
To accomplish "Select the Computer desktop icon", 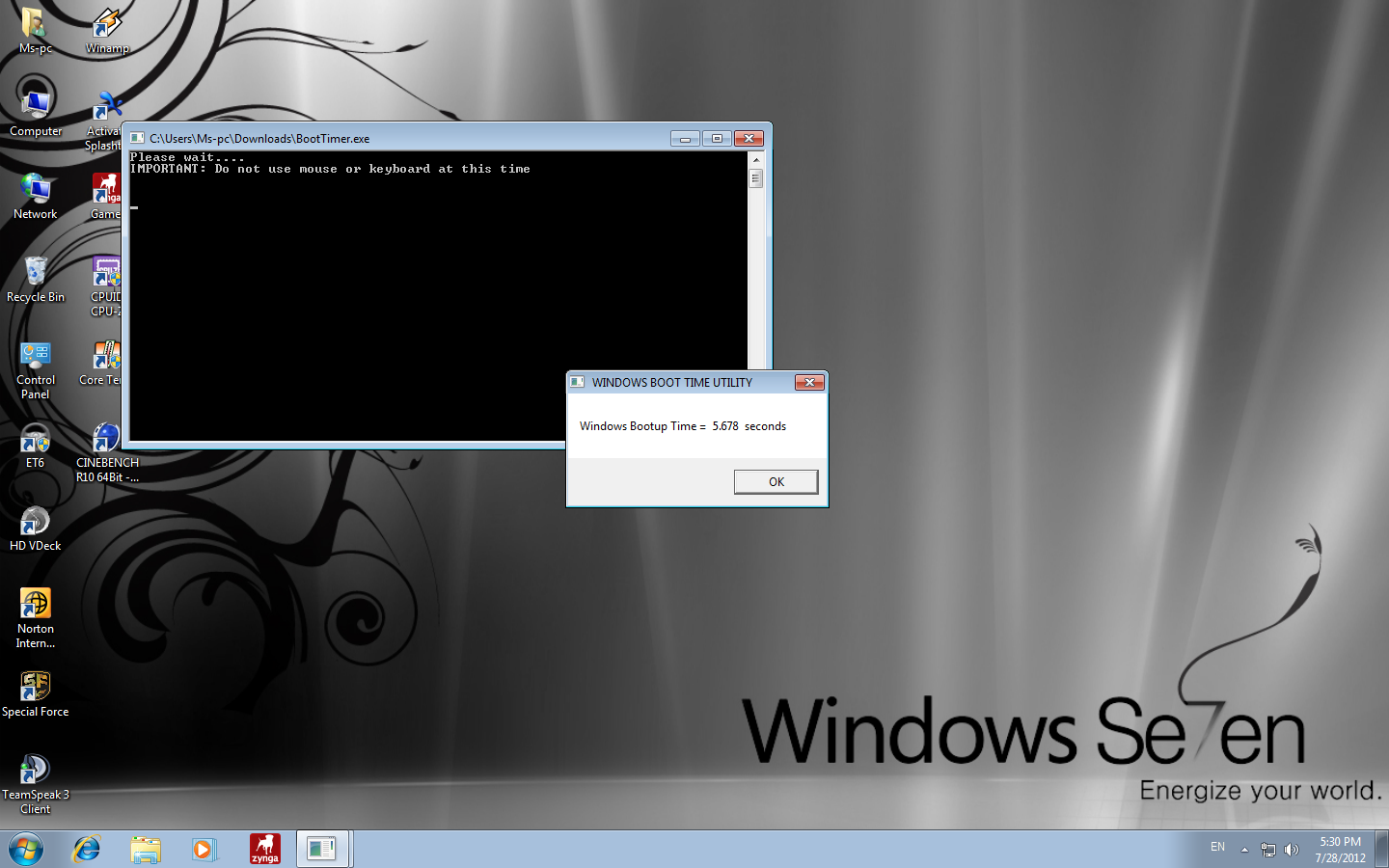I will pos(36,113).
